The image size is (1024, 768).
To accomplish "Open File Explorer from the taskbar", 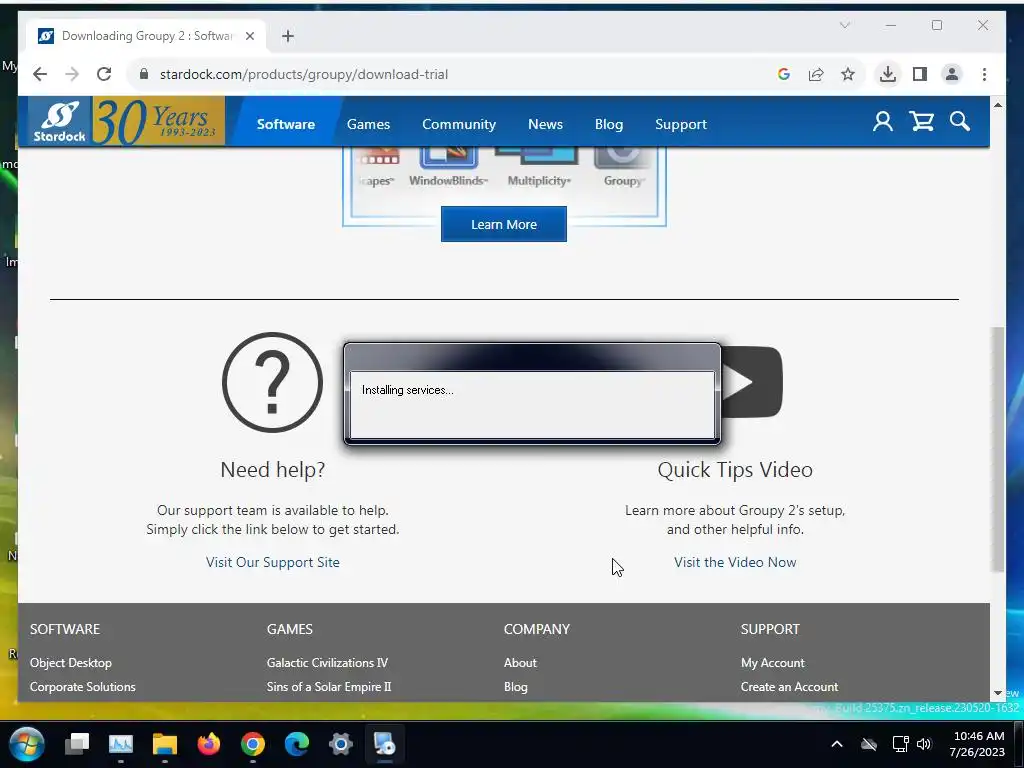I will (165, 744).
